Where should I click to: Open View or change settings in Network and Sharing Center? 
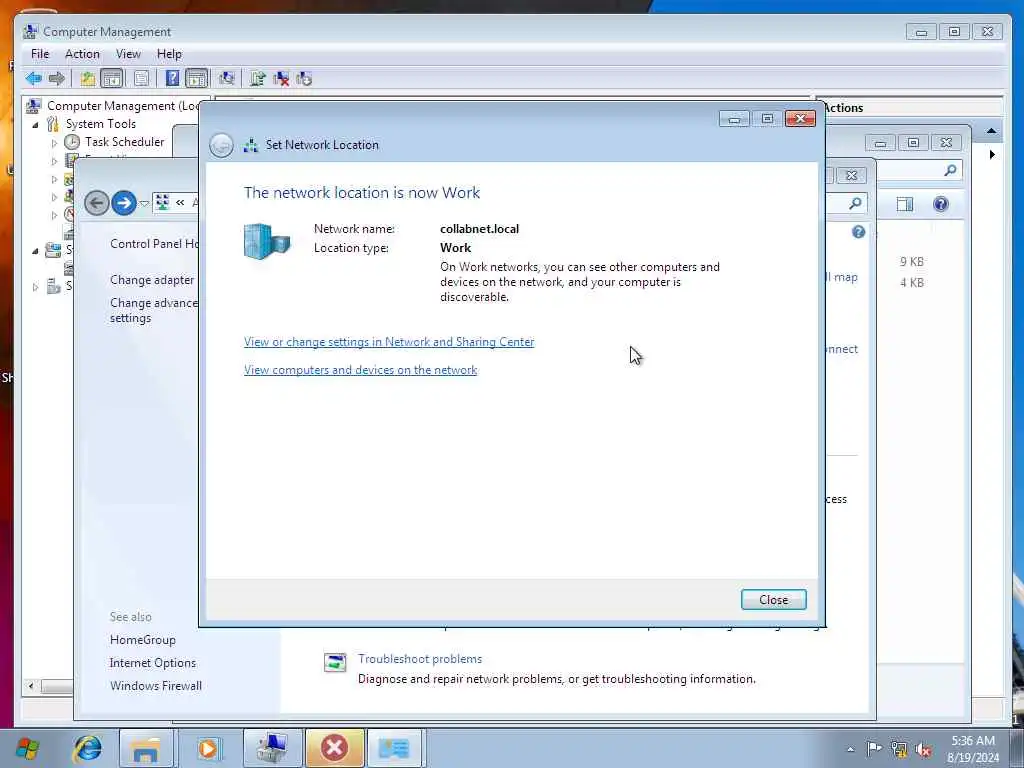[389, 342]
